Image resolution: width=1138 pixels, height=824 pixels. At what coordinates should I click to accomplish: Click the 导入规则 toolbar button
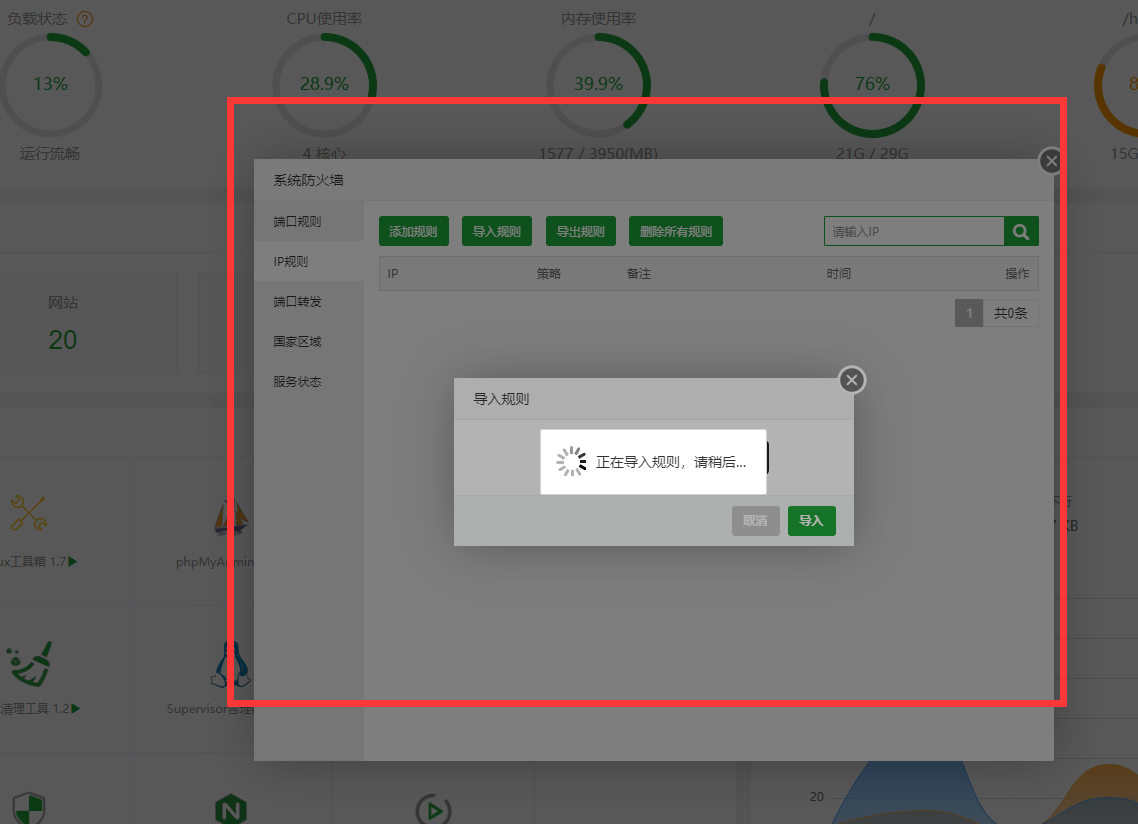pos(497,231)
